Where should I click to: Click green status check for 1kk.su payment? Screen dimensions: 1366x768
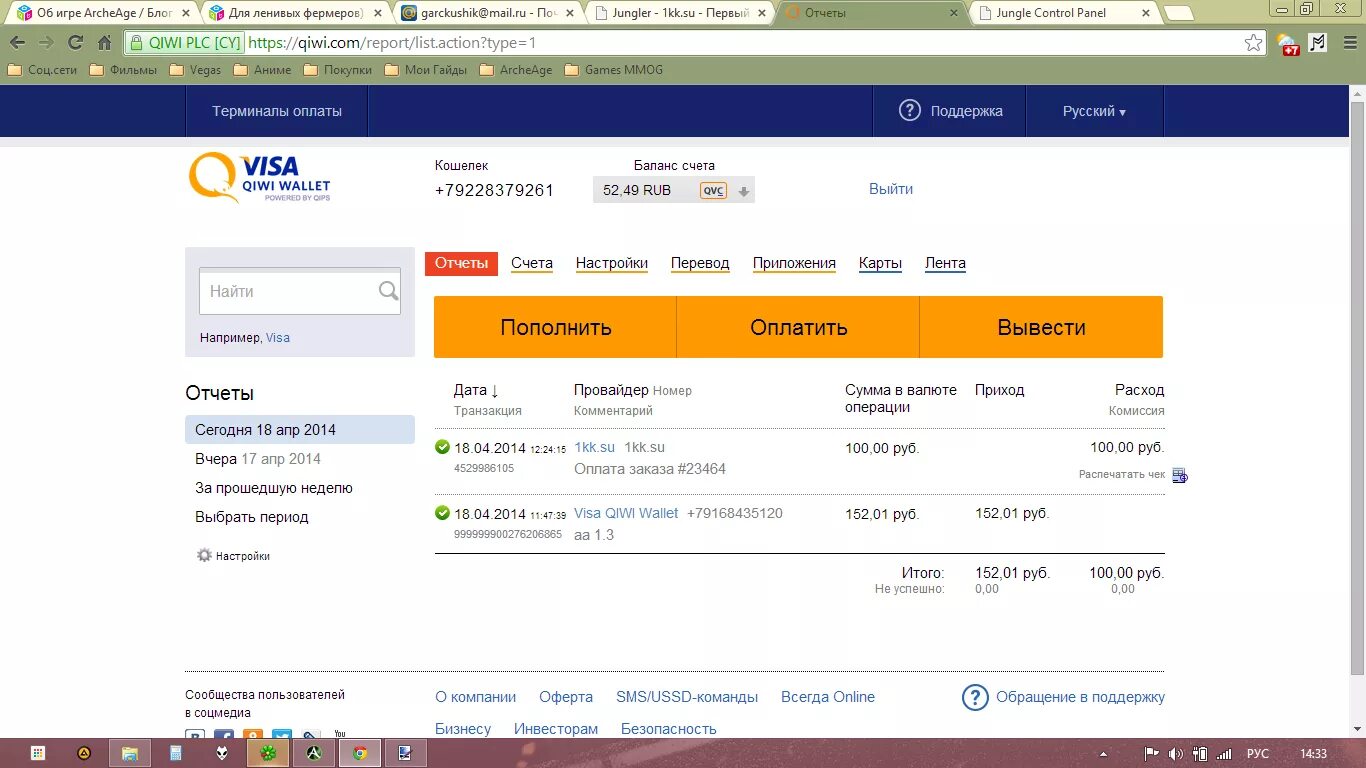tap(443, 447)
